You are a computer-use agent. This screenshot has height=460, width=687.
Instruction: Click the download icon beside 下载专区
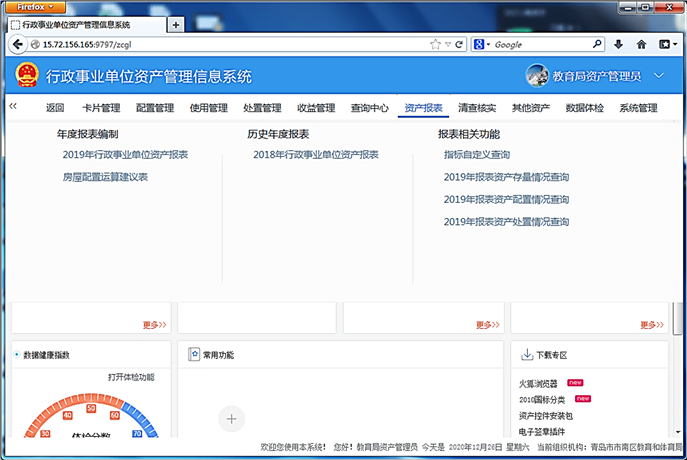pyautogui.click(x=527, y=354)
